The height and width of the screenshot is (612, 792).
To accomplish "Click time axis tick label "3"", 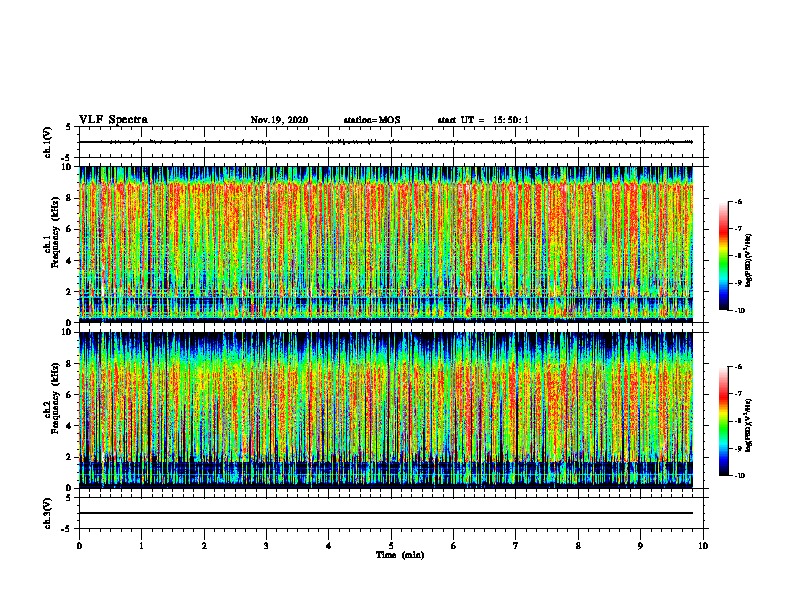I will pyautogui.click(x=266, y=546).
